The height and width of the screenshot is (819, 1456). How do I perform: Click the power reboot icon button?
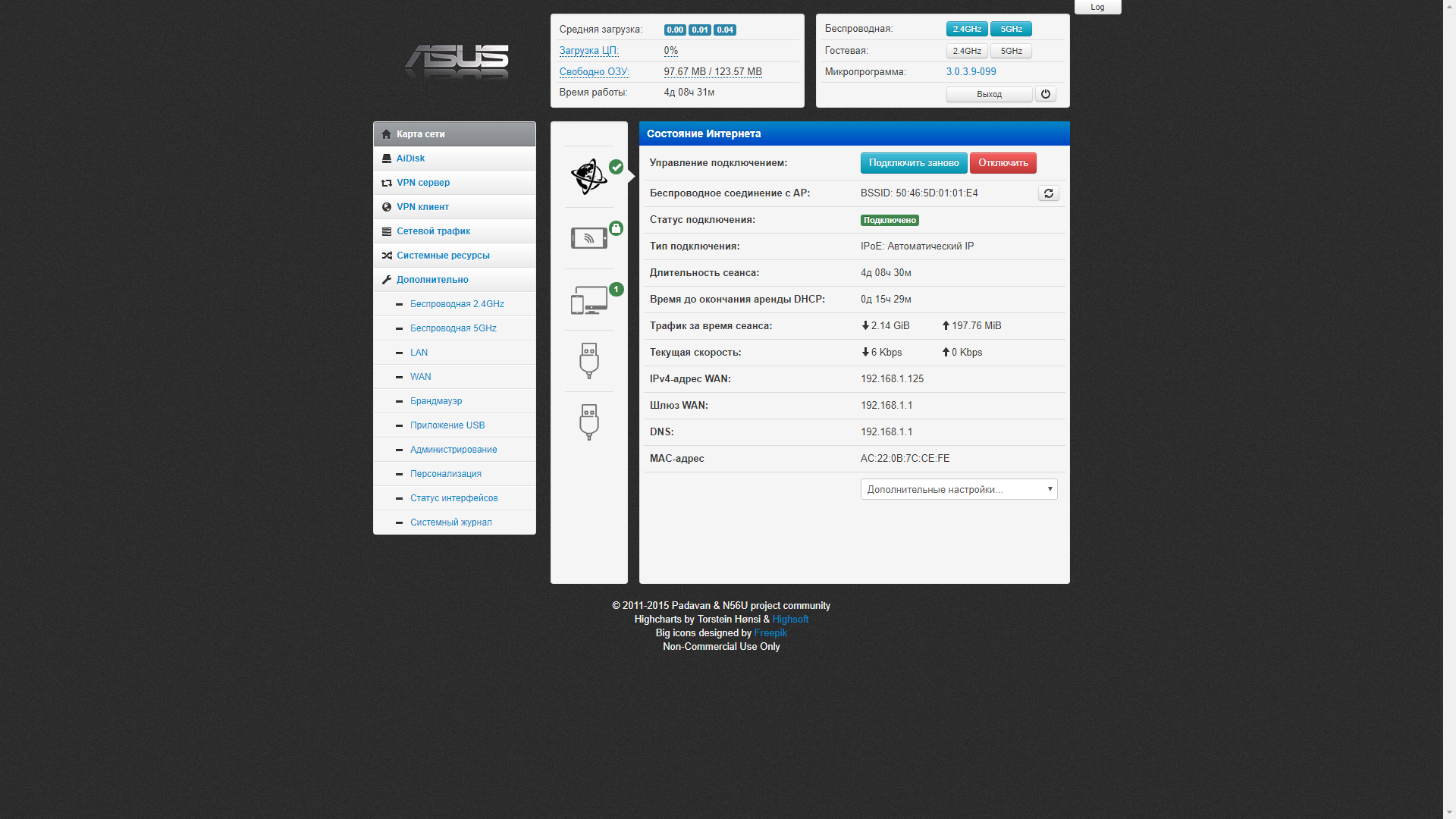(x=1046, y=94)
